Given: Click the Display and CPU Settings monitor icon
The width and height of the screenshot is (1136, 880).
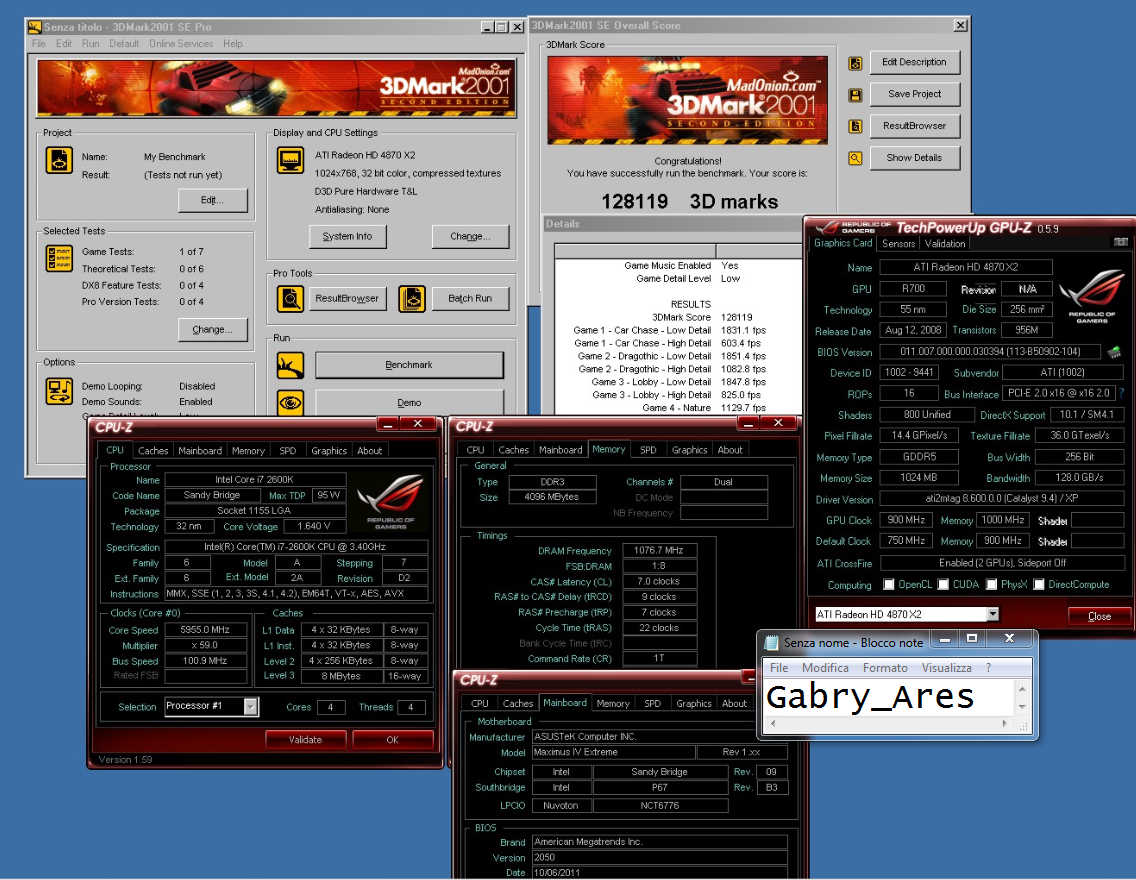Looking at the screenshot, I should (x=291, y=160).
